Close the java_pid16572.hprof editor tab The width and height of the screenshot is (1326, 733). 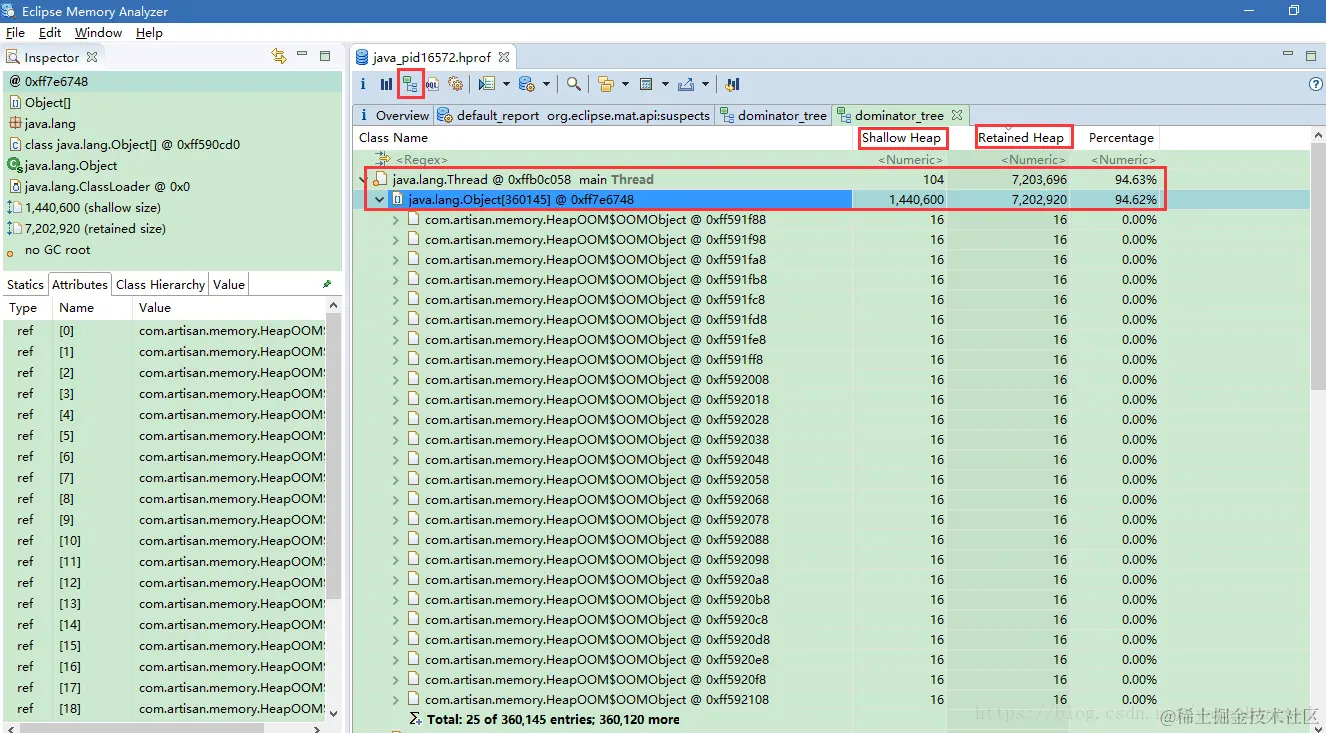pos(504,57)
